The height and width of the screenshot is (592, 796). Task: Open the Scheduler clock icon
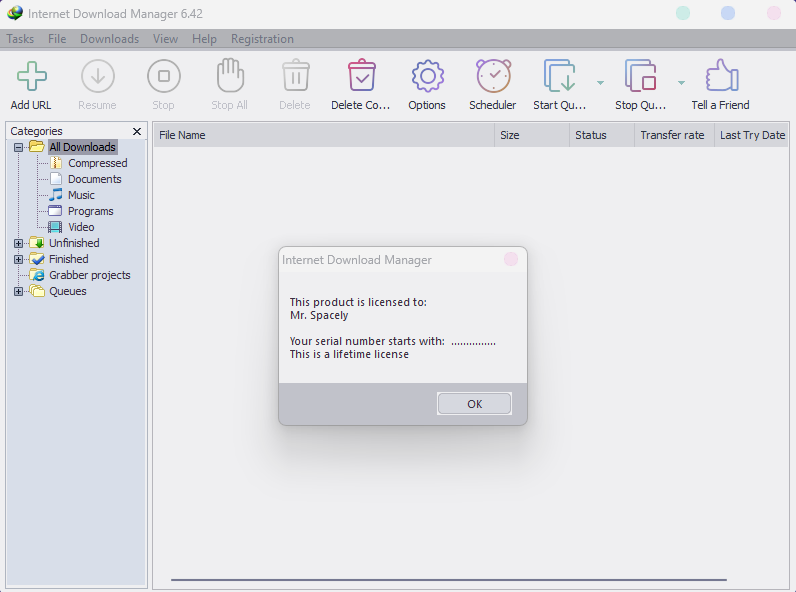(x=493, y=76)
